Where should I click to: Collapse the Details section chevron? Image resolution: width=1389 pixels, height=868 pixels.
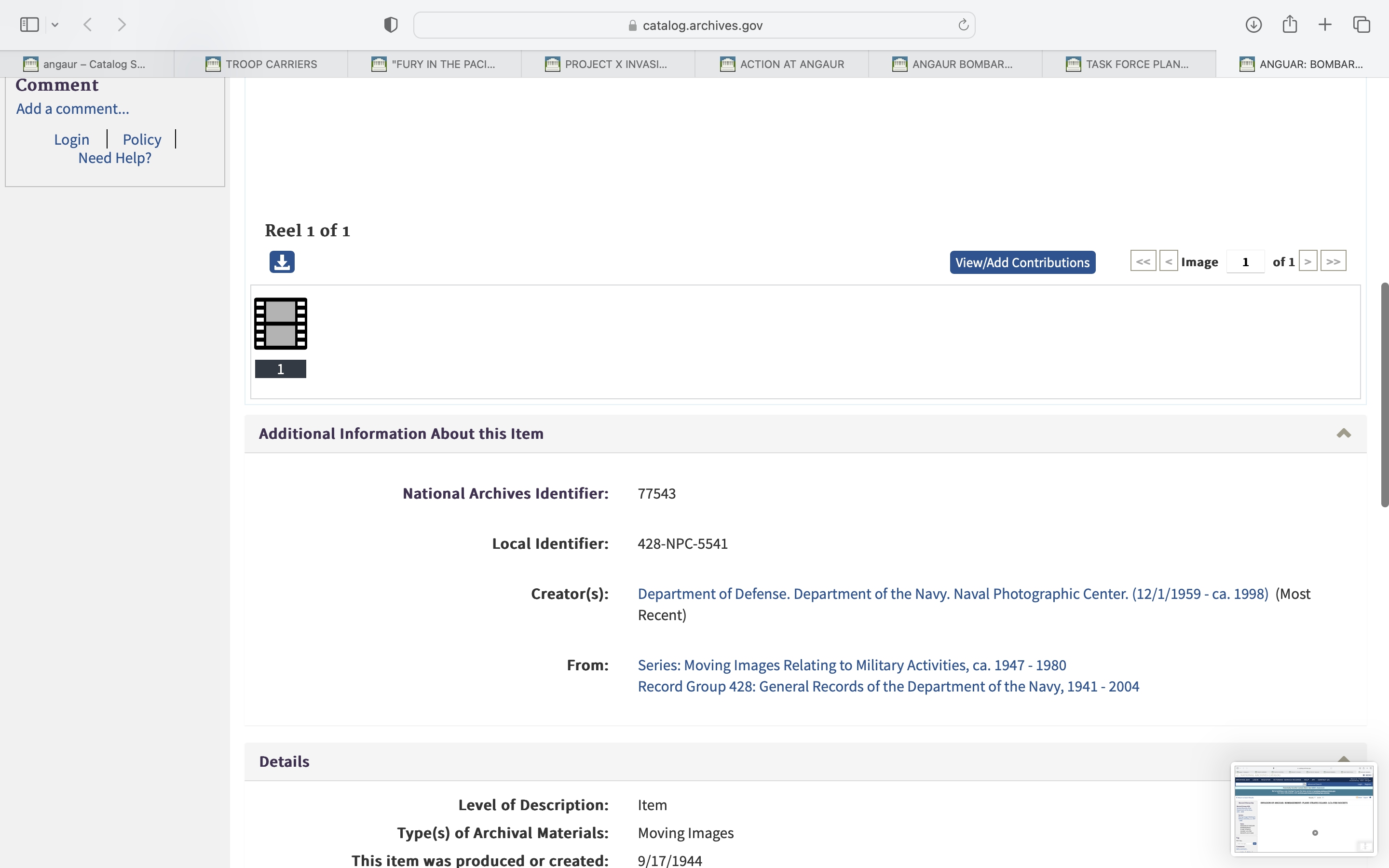click(1343, 759)
